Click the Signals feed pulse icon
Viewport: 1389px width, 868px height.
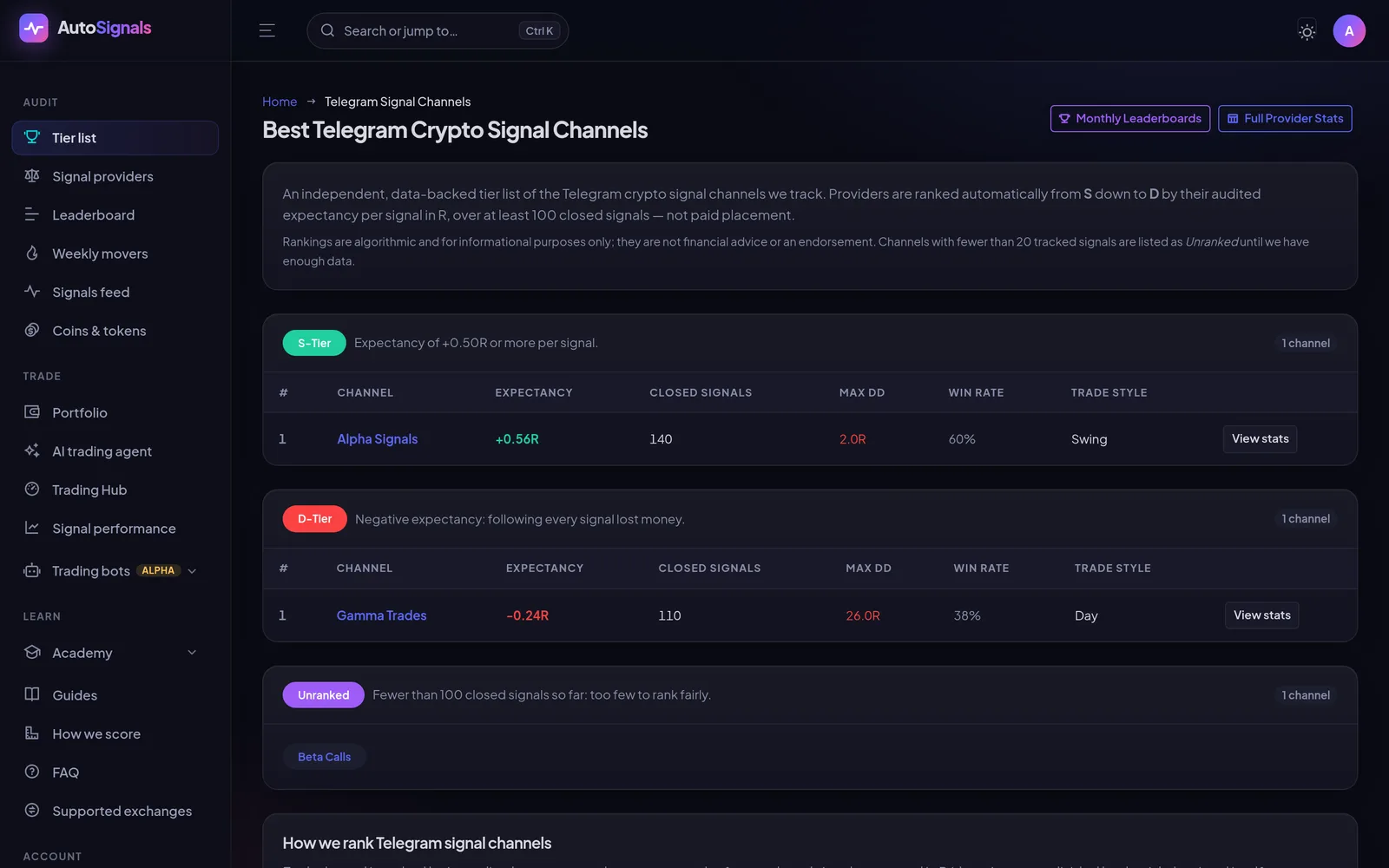32,292
